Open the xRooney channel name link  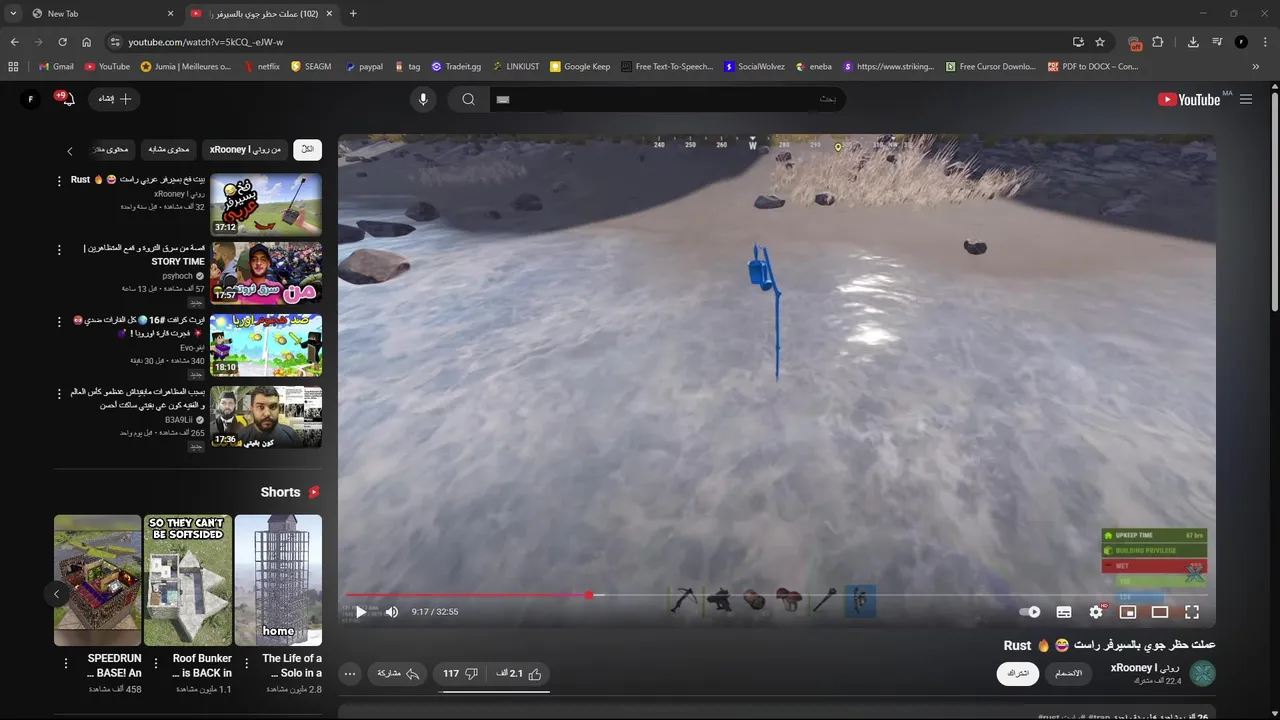tap(1146, 667)
